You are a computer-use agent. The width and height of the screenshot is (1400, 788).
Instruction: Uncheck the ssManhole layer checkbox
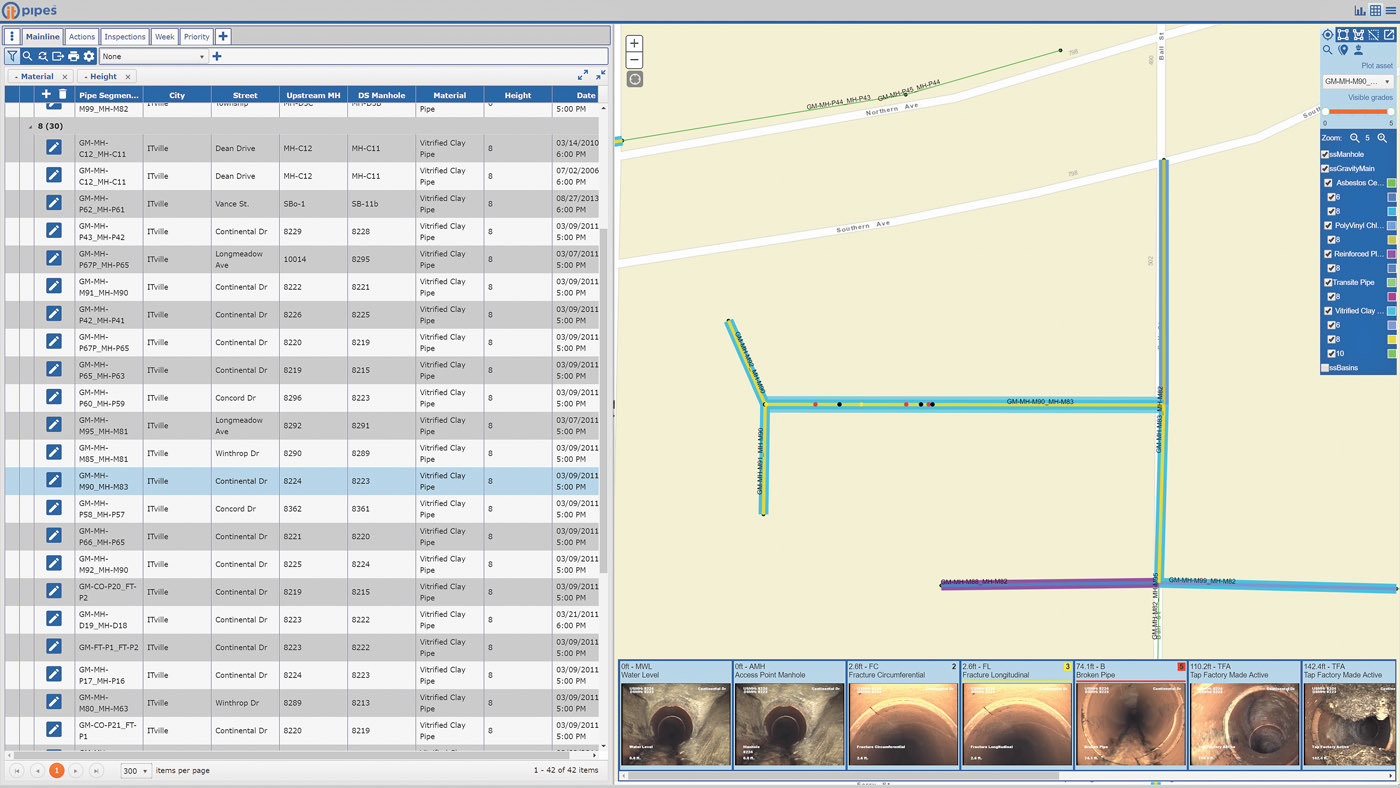point(1325,155)
